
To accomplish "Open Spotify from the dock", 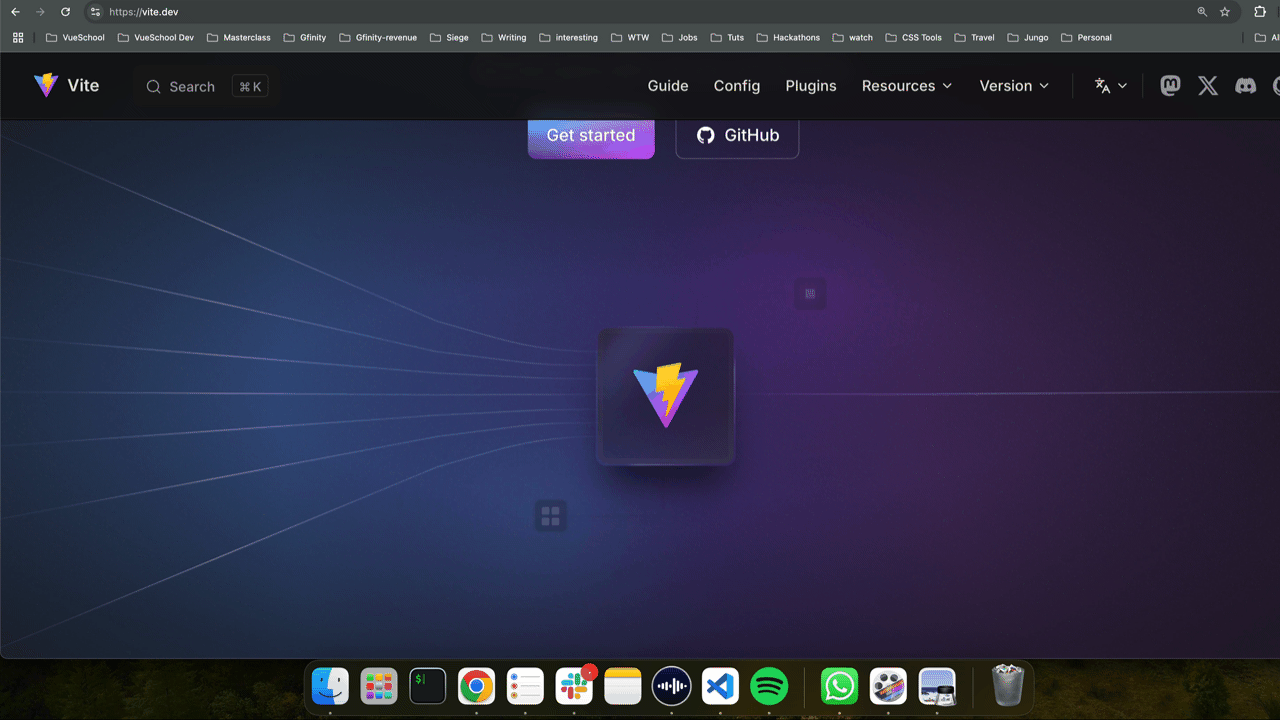I will pyautogui.click(x=769, y=686).
